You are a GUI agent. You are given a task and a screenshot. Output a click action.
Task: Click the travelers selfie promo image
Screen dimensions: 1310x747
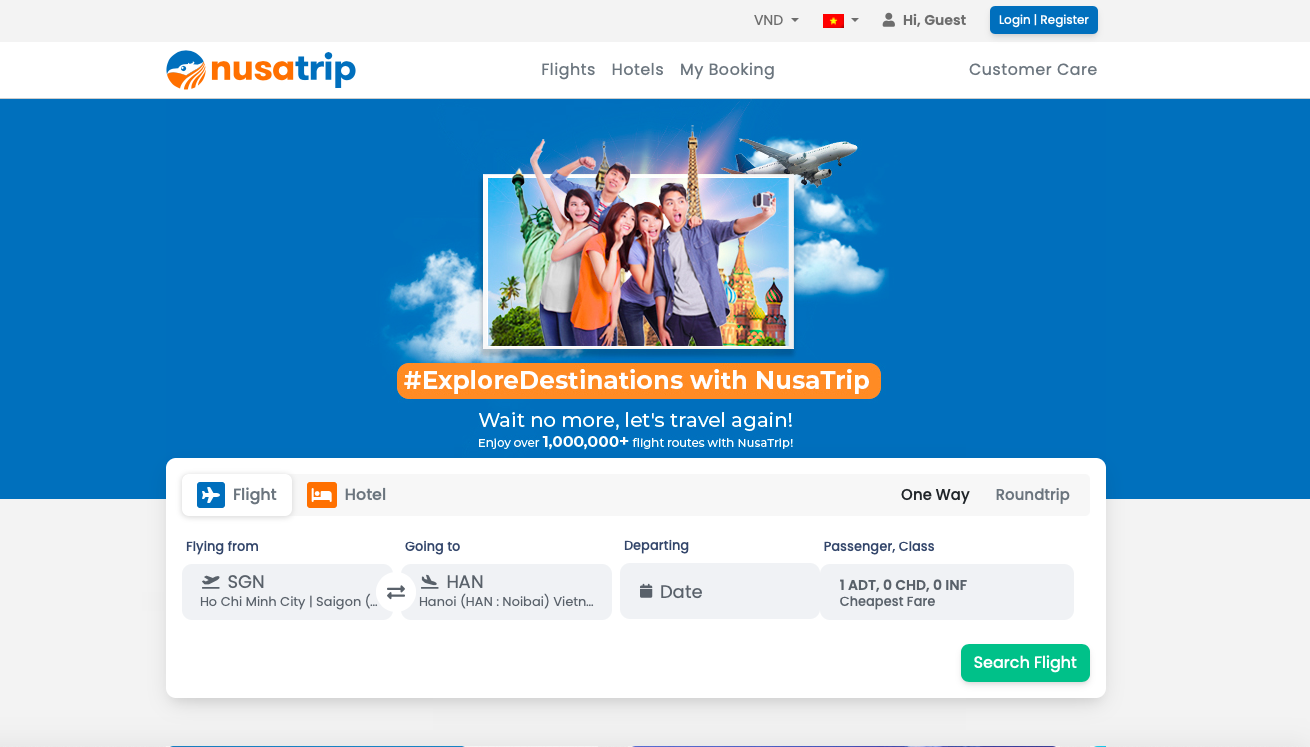(638, 262)
